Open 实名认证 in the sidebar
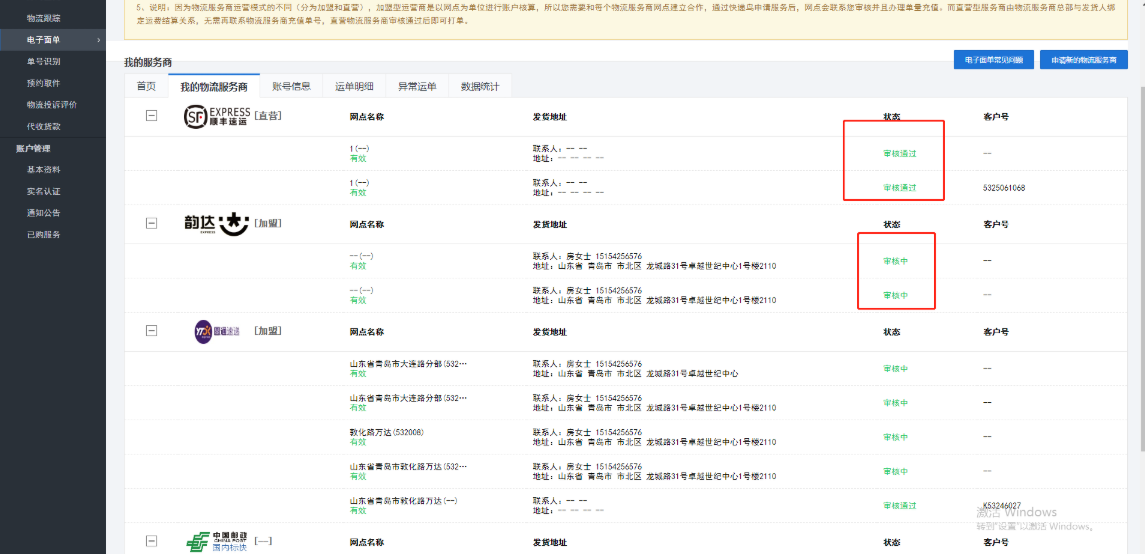1145x554 pixels. click(x=43, y=191)
